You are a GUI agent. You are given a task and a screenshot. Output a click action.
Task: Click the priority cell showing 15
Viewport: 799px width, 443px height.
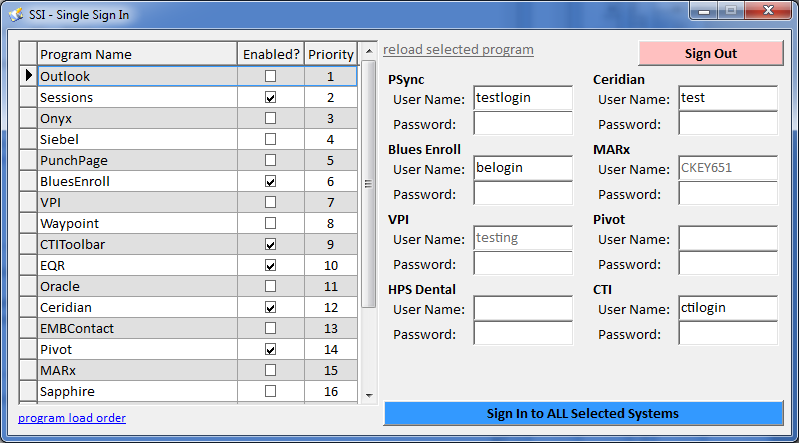(x=331, y=370)
